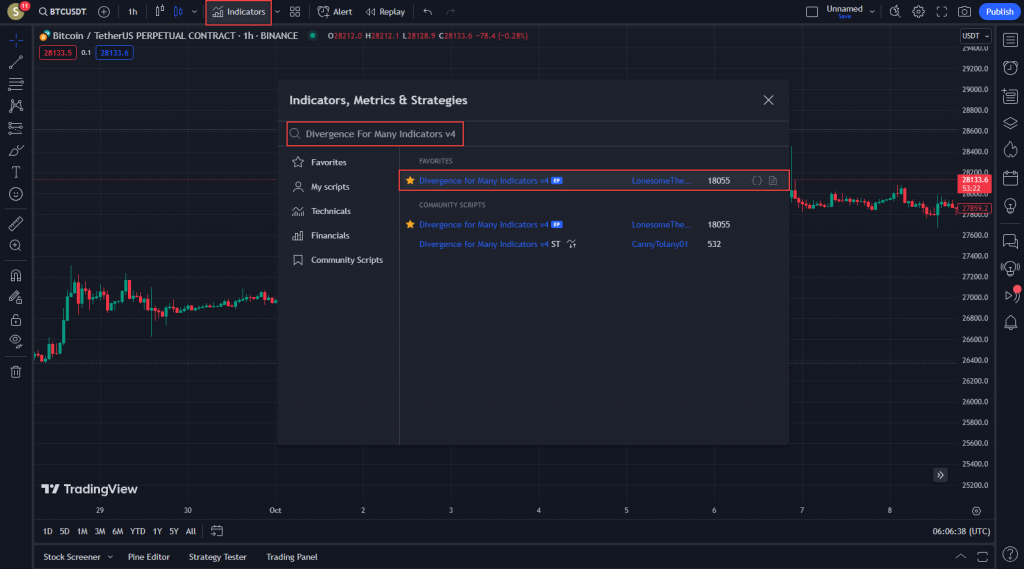
Task: Select the Text drawing tool
Action: pyautogui.click(x=16, y=171)
